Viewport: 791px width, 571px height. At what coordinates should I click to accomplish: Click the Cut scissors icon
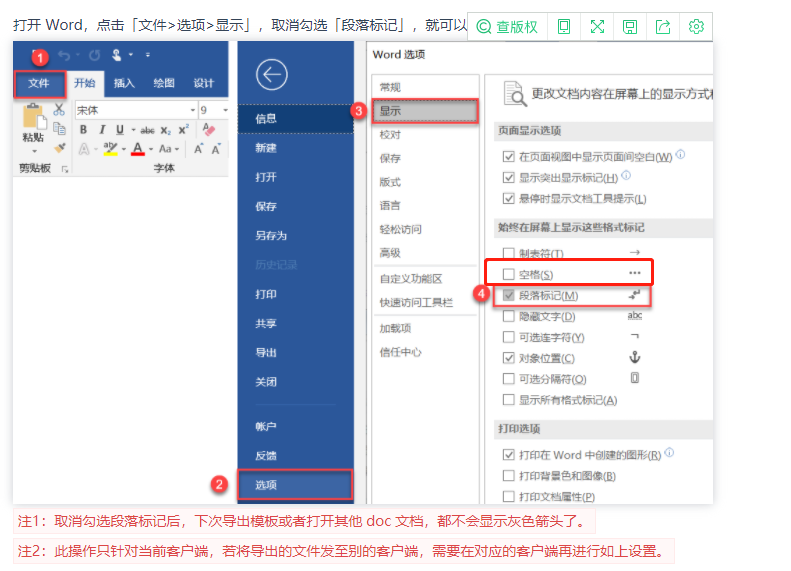[59, 109]
